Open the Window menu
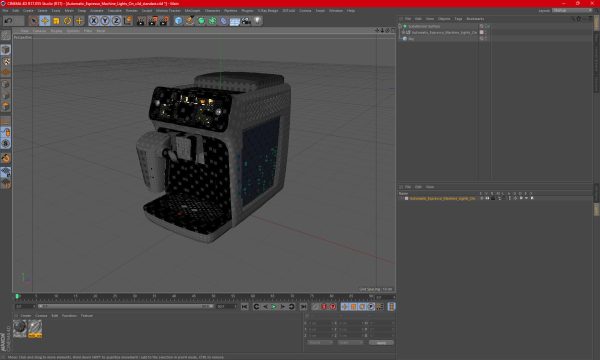The width and height of the screenshot is (600, 360). 336,11
